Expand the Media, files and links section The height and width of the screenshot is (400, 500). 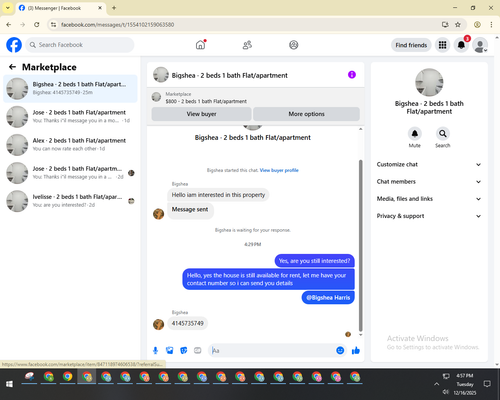(429, 199)
